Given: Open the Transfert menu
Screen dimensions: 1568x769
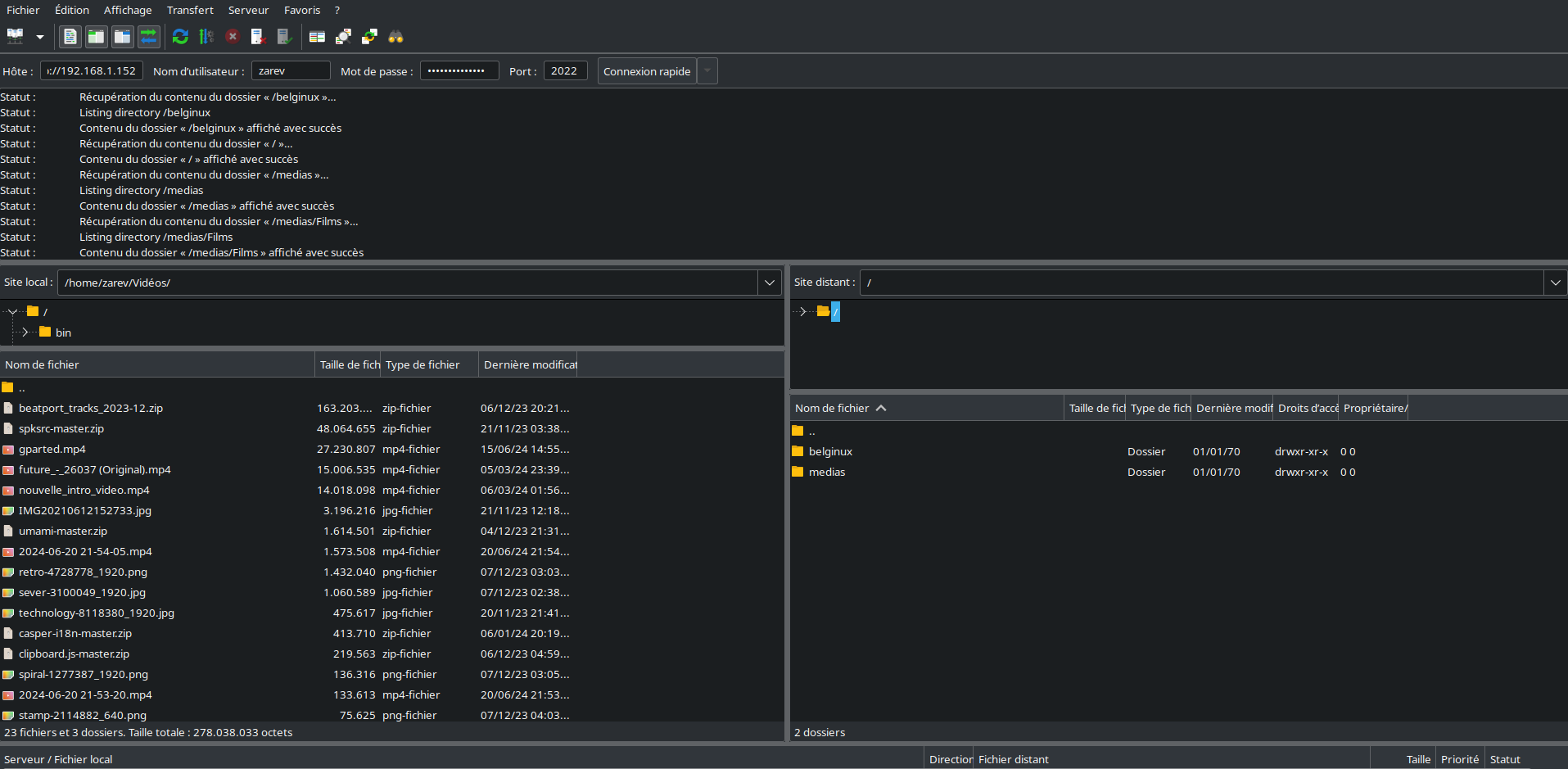Looking at the screenshot, I should pyautogui.click(x=190, y=10).
